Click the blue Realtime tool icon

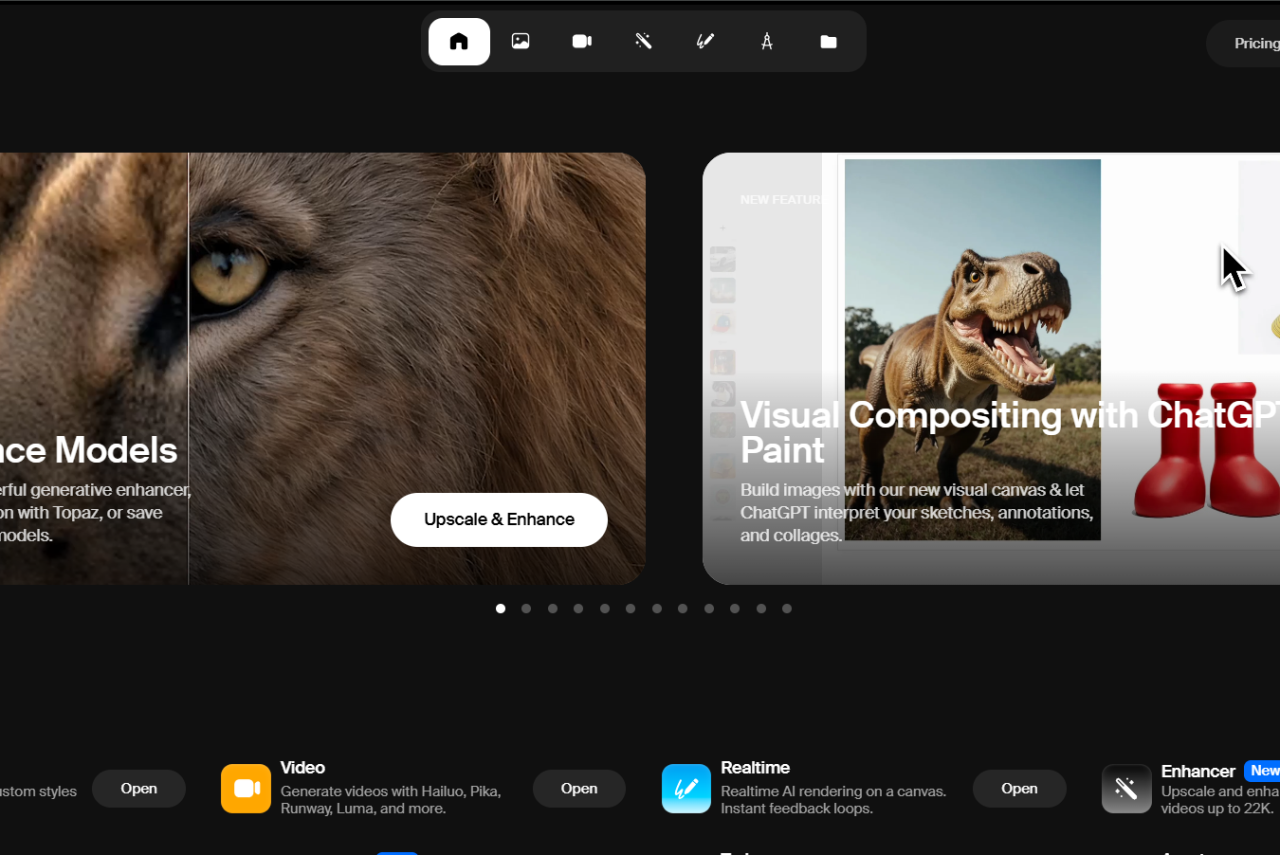[686, 789]
